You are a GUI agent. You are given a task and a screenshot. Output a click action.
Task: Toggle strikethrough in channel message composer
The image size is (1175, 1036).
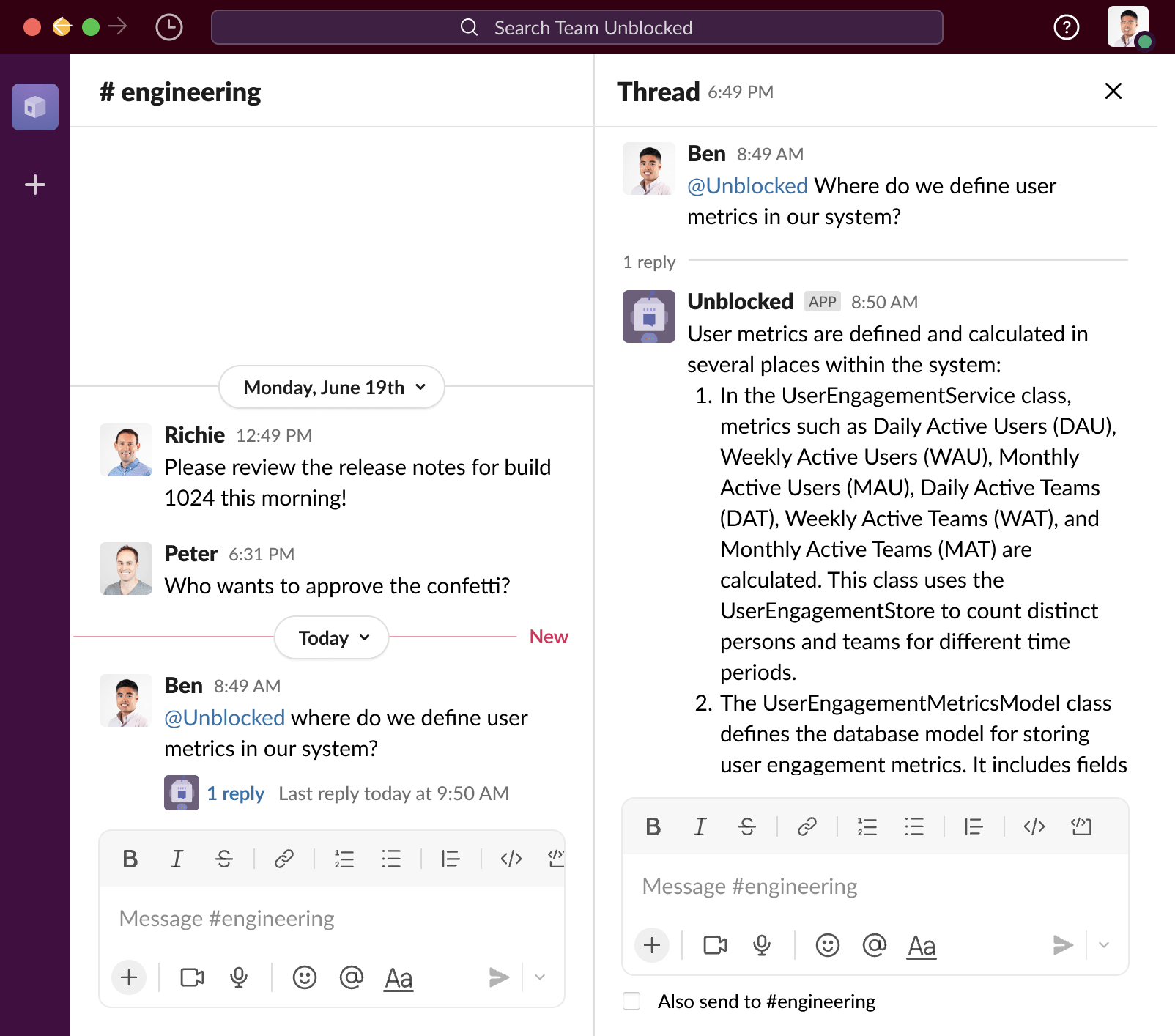tap(224, 859)
